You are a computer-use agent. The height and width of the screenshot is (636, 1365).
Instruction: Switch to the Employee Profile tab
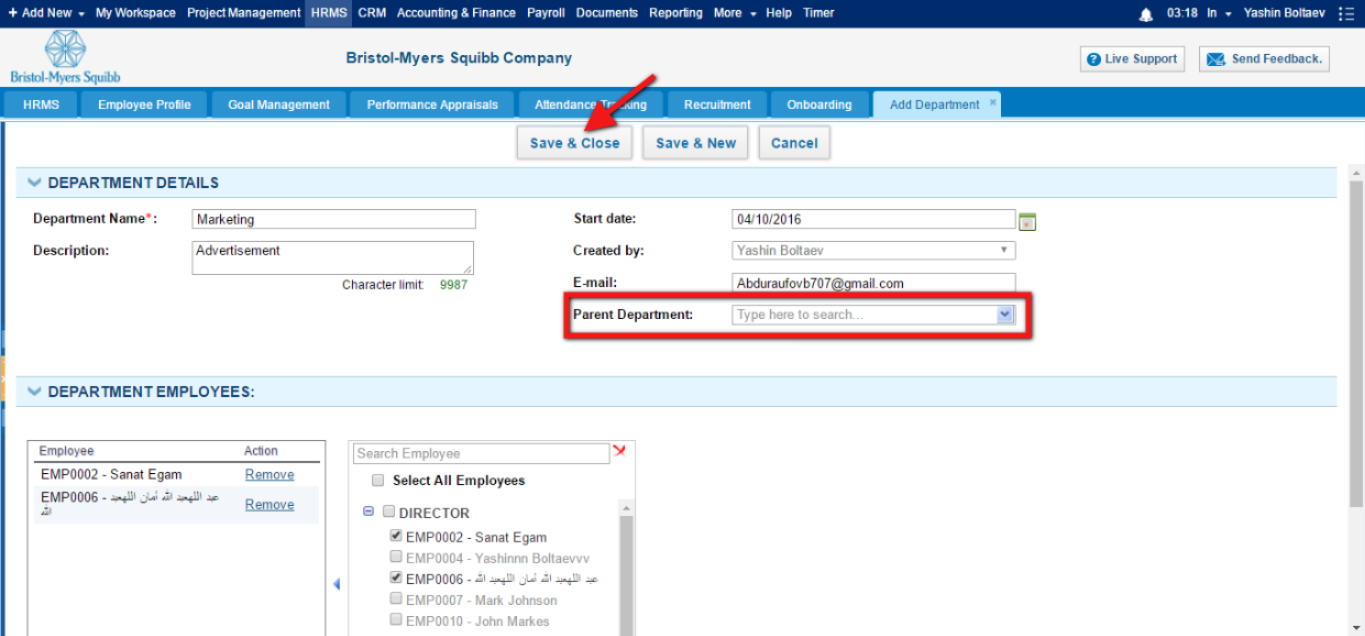pyautogui.click(x=144, y=105)
